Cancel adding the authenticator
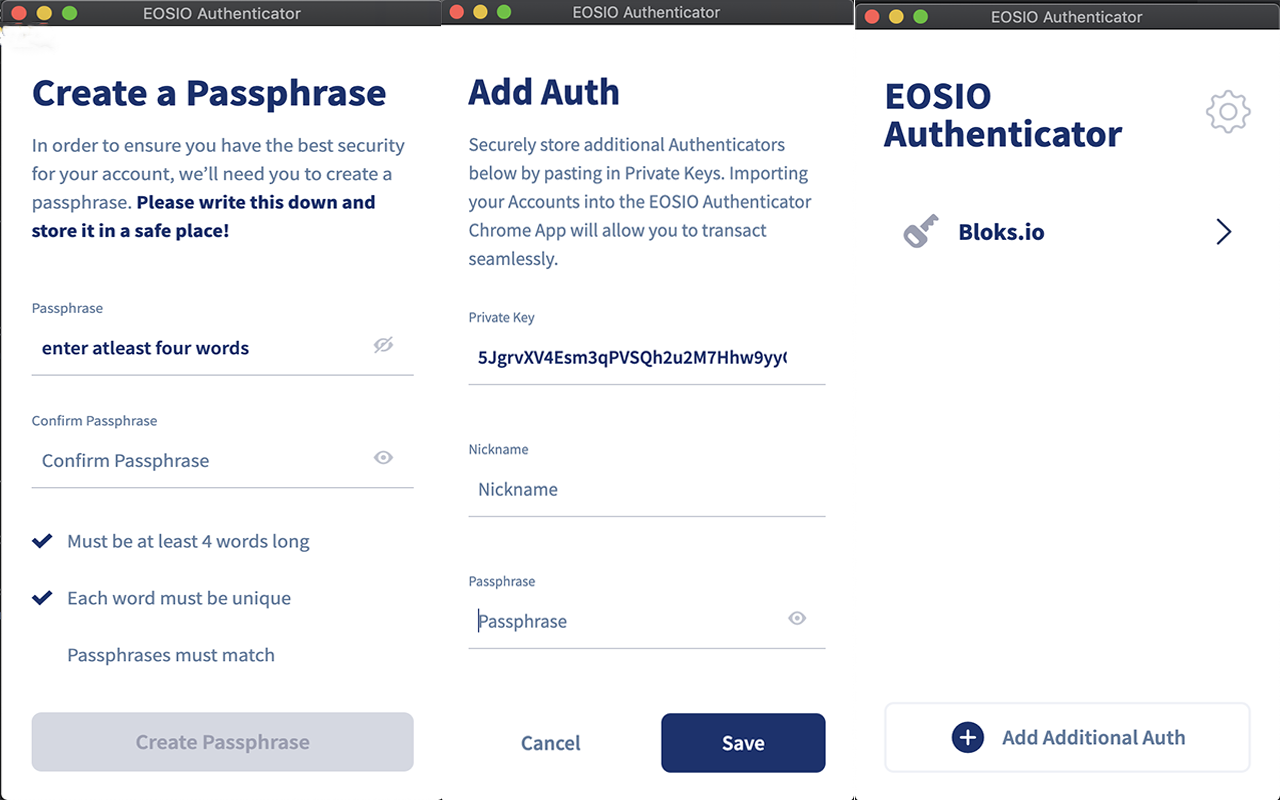This screenshot has width=1280, height=800. click(550, 743)
